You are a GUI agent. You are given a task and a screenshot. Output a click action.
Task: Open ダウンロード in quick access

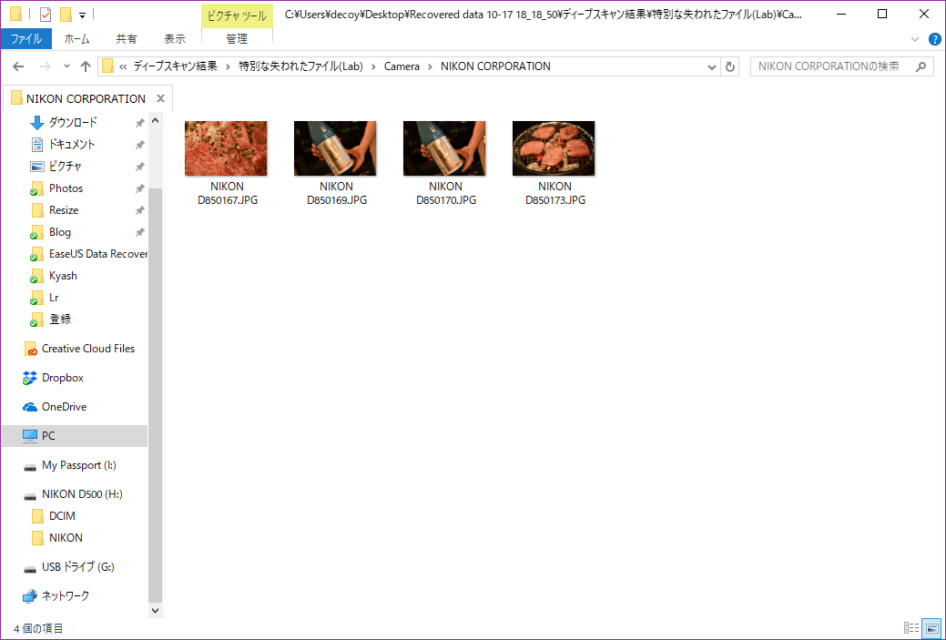72,122
